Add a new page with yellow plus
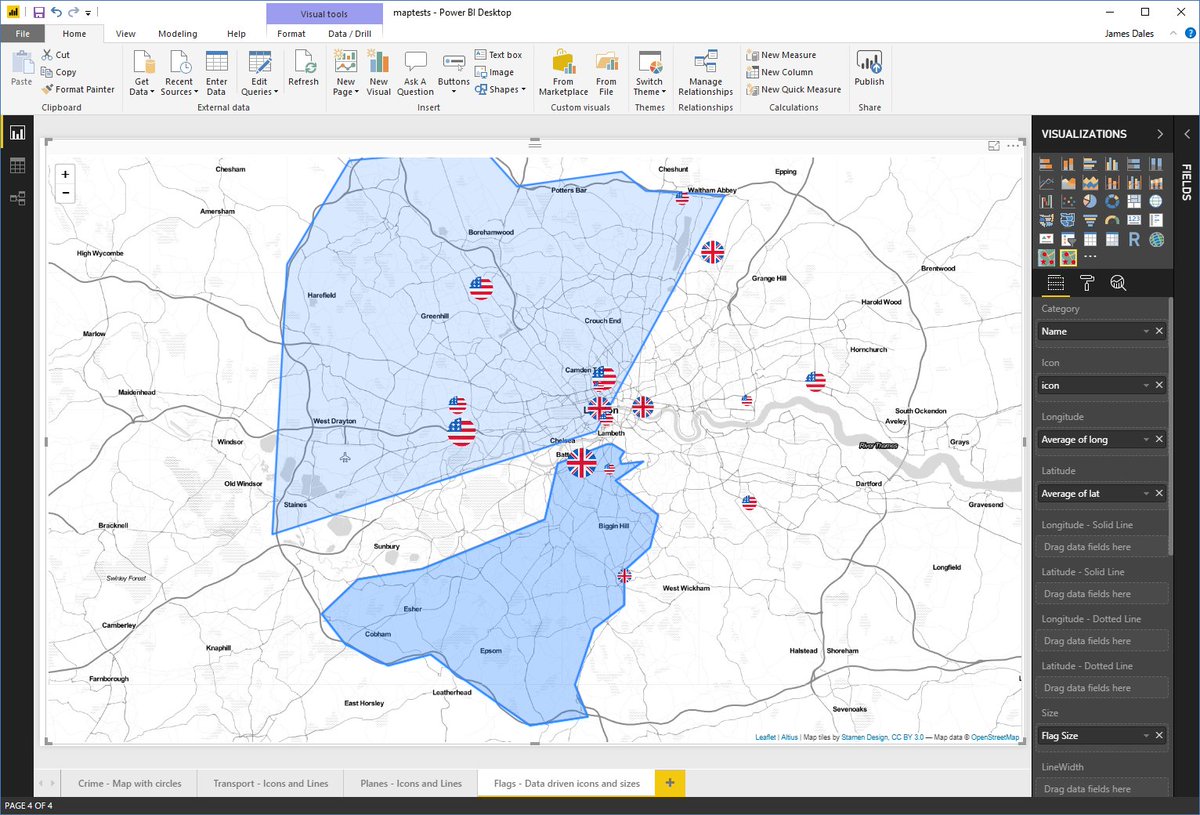Viewport: 1200px width, 815px height. (x=670, y=783)
